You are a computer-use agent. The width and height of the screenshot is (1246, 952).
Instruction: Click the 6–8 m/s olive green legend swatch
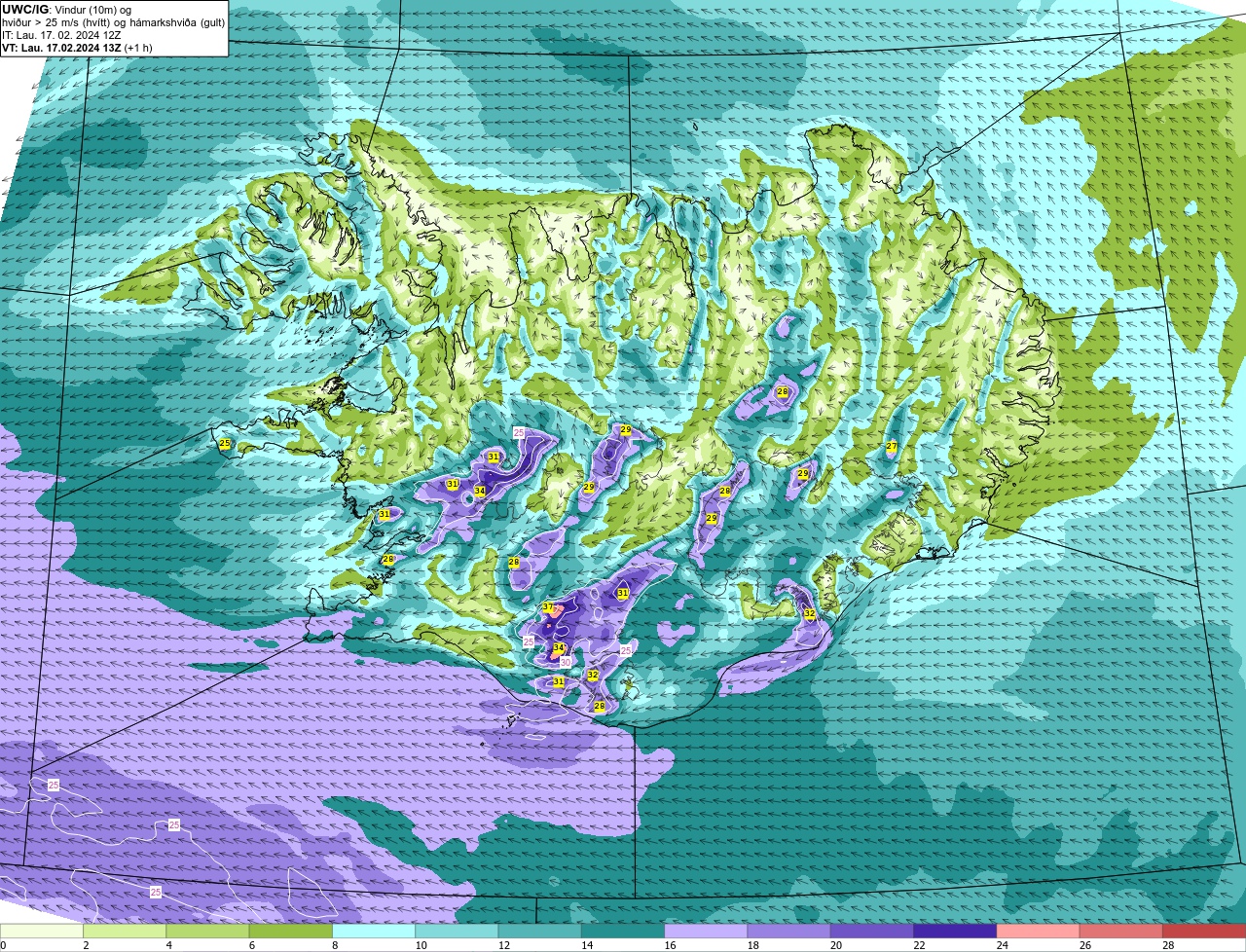pos(290,931)
